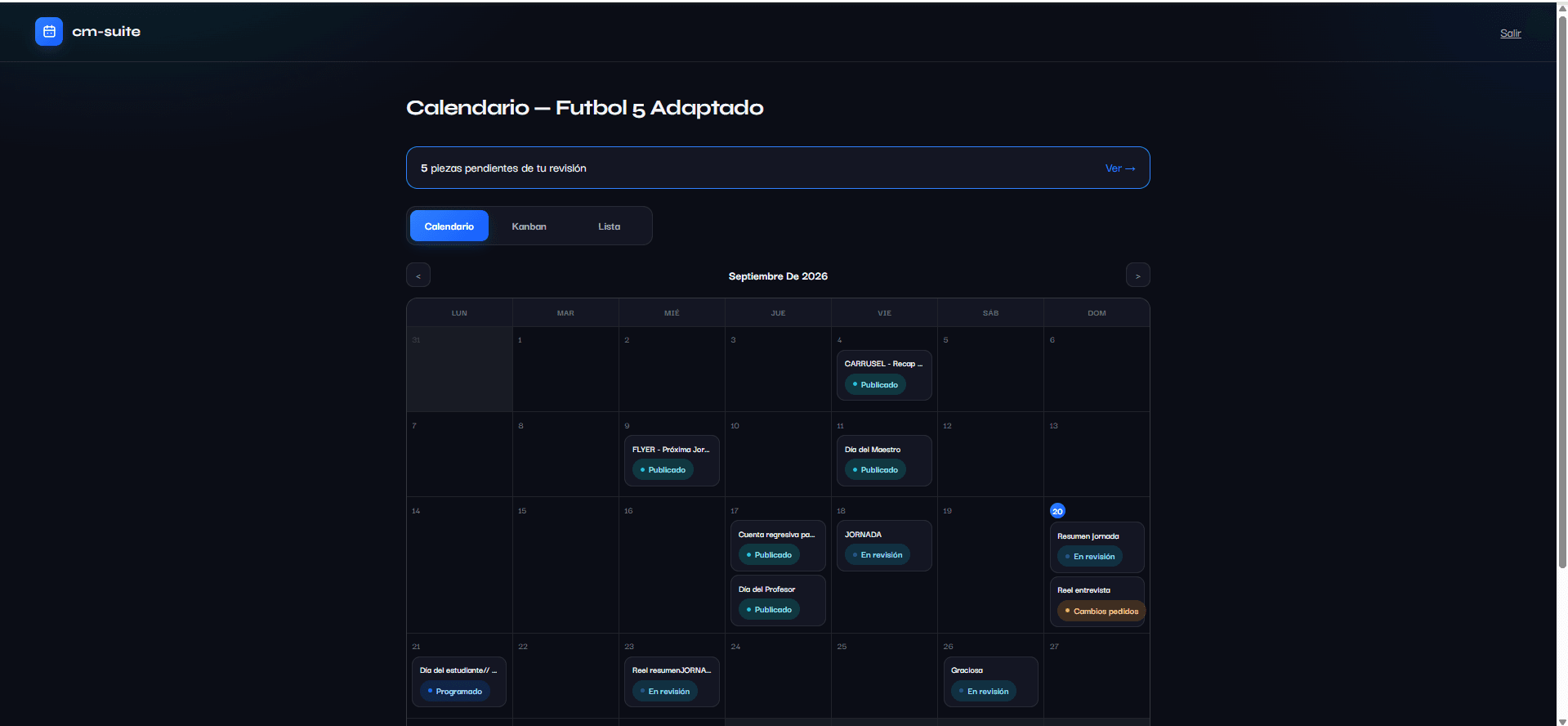Click Publicado badge under Día del Maestro

(x=875, y=470)
